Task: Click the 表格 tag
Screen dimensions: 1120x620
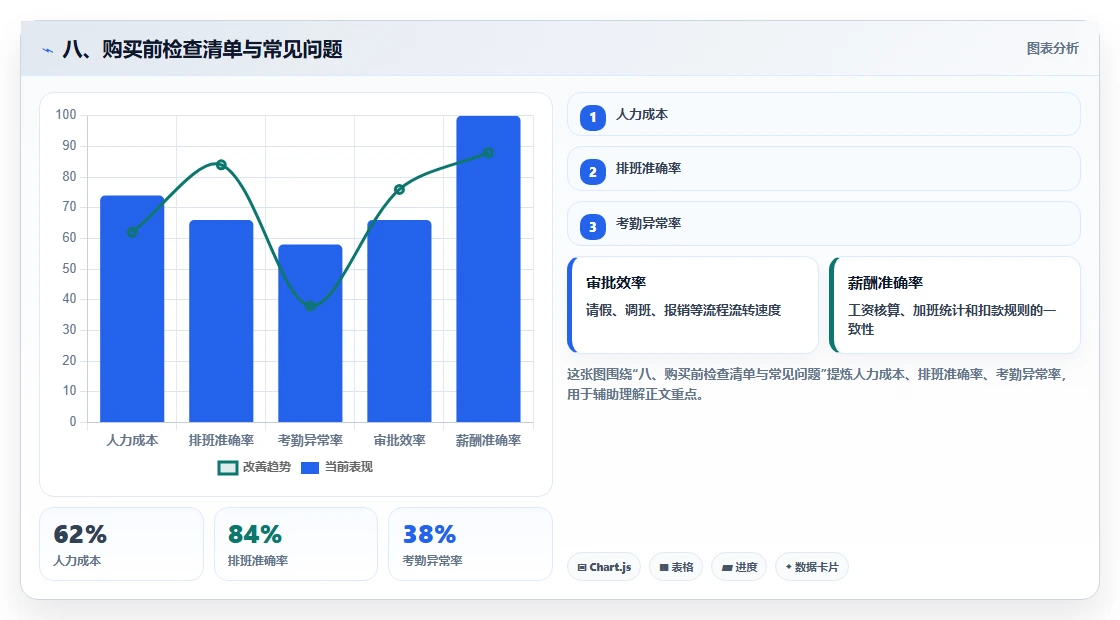Action: [676, 567]
